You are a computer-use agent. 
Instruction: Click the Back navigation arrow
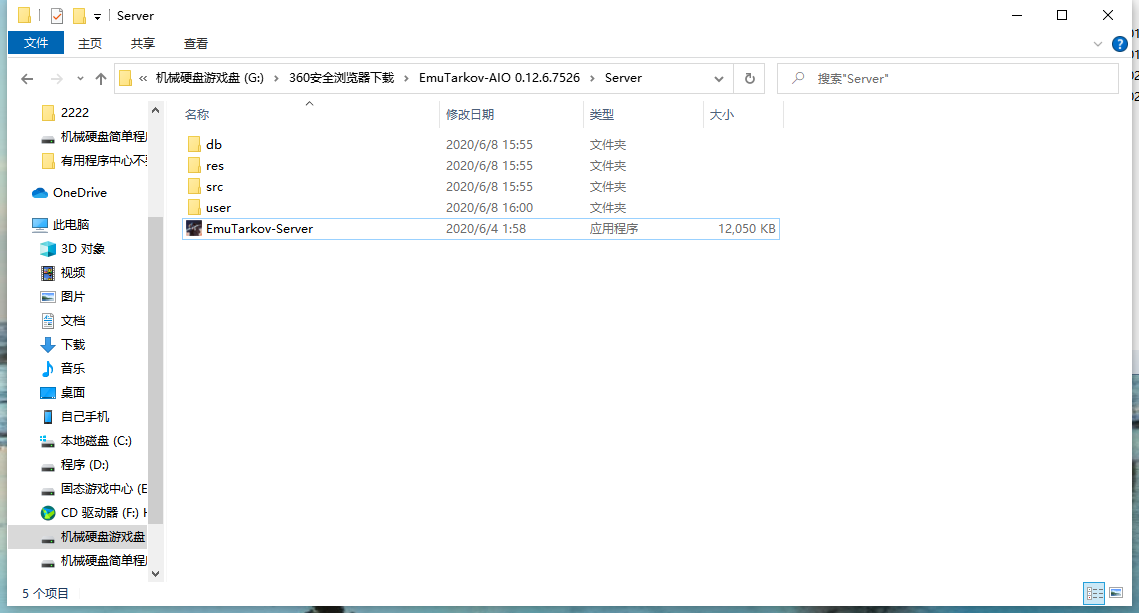point(27,78)
